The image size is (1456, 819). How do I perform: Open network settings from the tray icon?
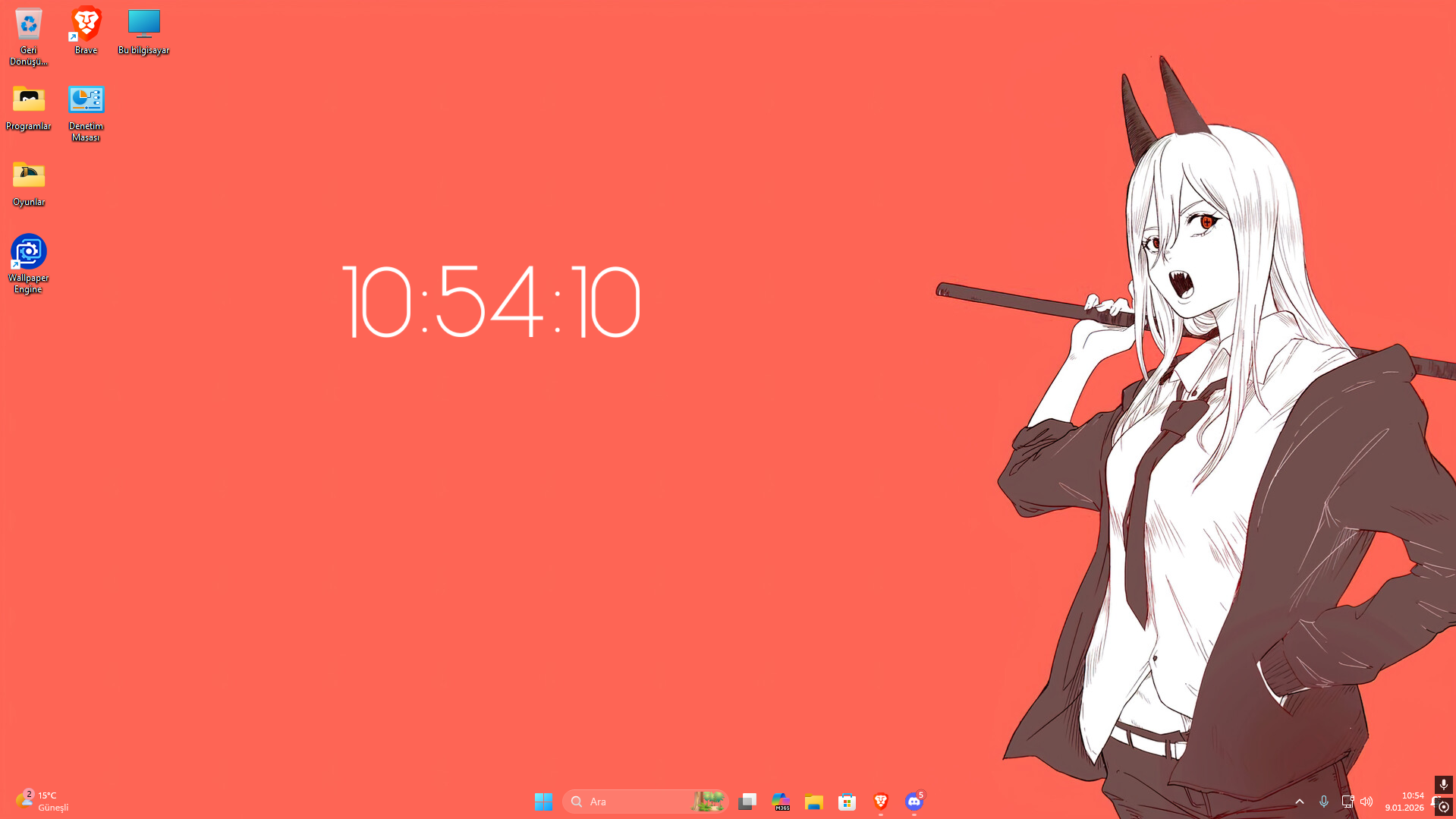(1348, 802)
